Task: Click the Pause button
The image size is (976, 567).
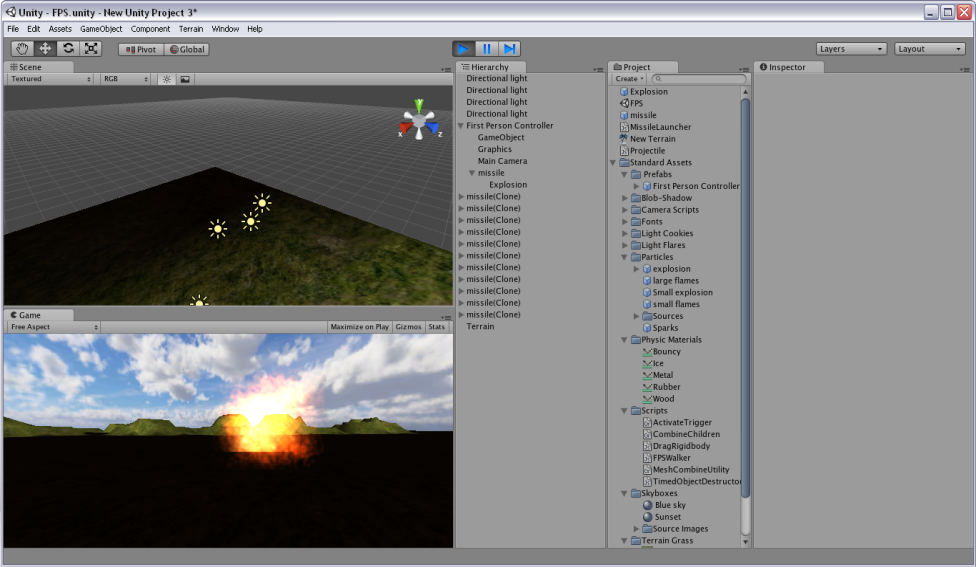Action: tap(486, 49)
